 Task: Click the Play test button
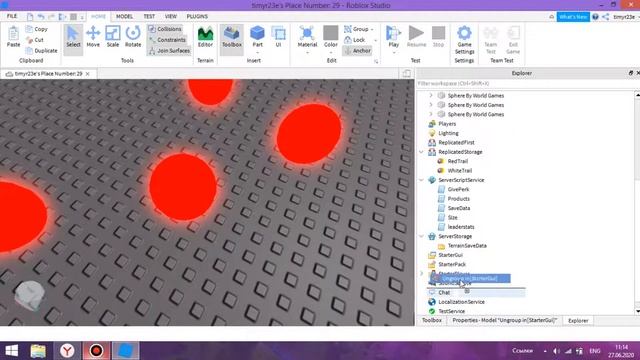(x=393, y=36)
